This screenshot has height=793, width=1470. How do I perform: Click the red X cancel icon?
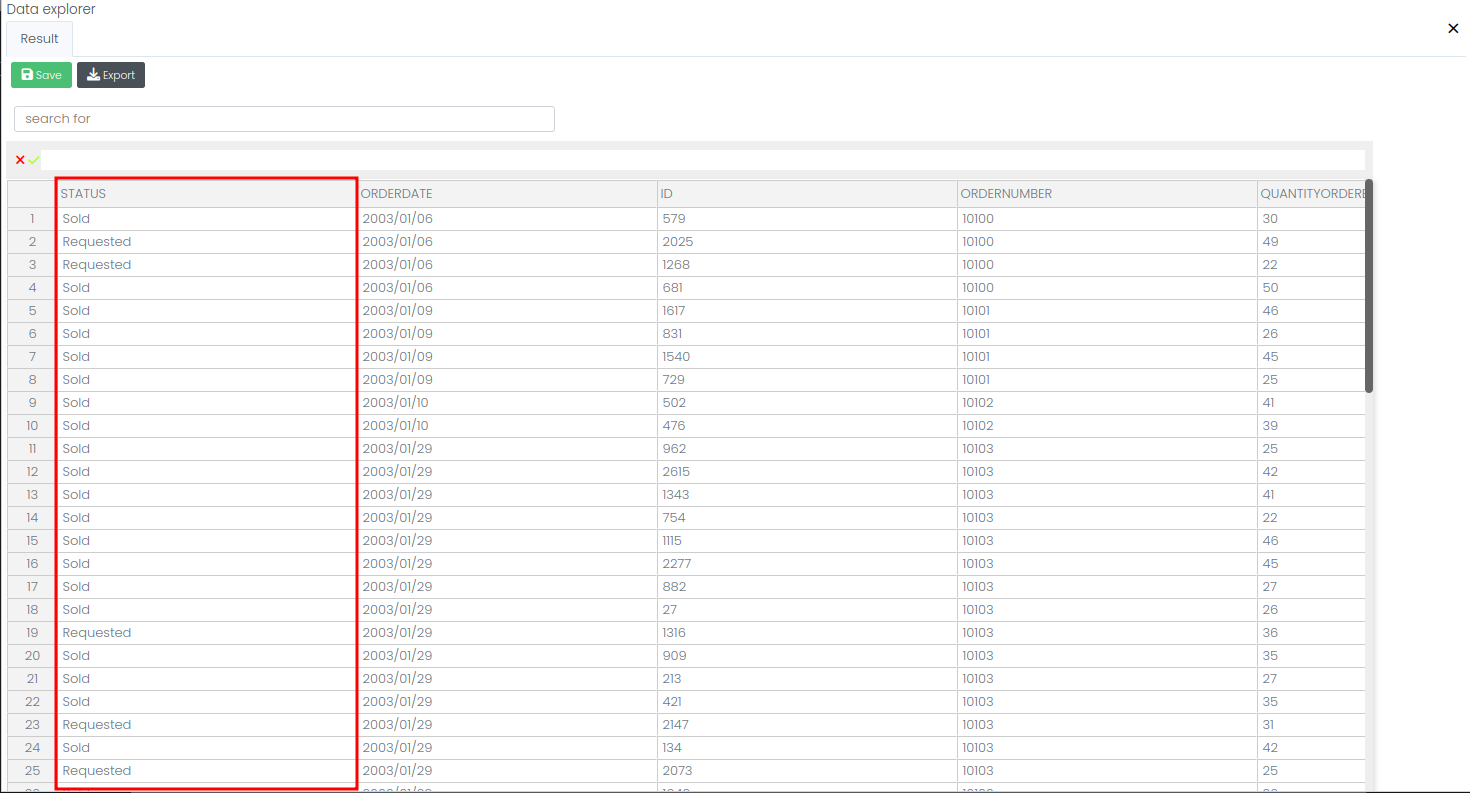click(x=20, y=160)
